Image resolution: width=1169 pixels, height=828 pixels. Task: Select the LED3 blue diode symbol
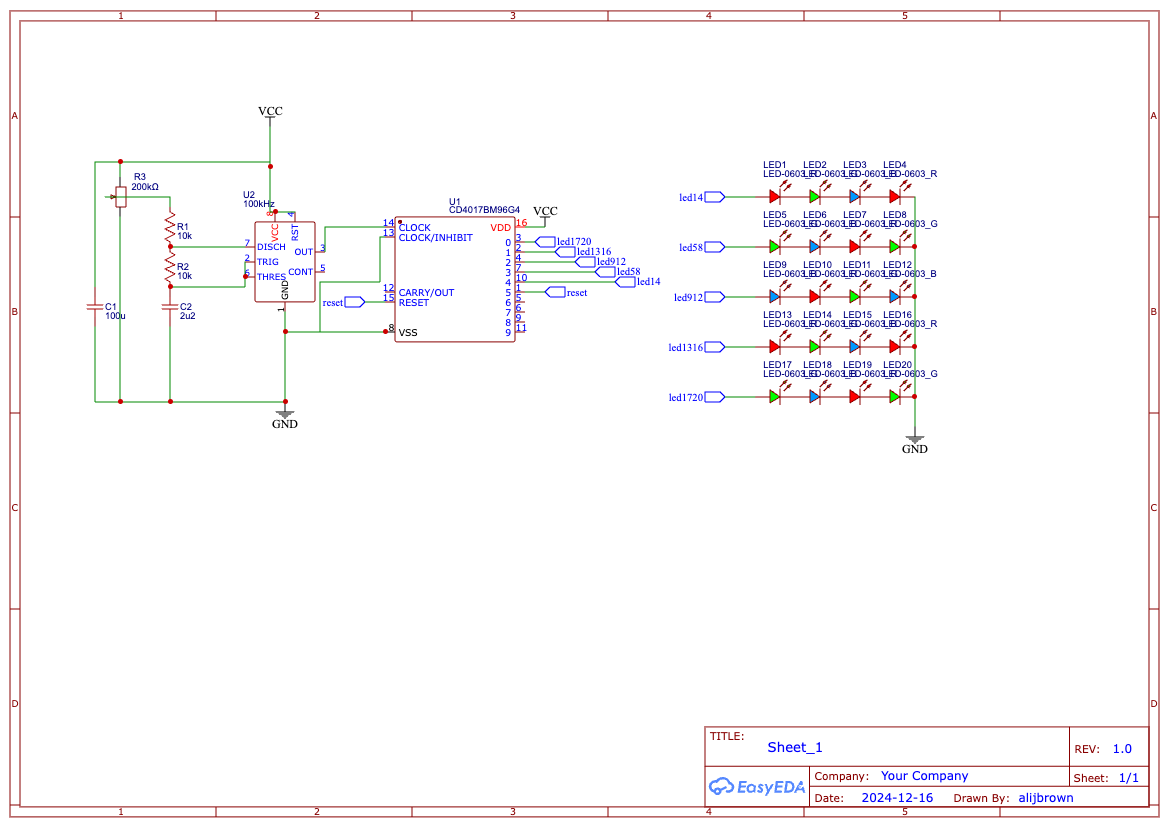[855, 197]
